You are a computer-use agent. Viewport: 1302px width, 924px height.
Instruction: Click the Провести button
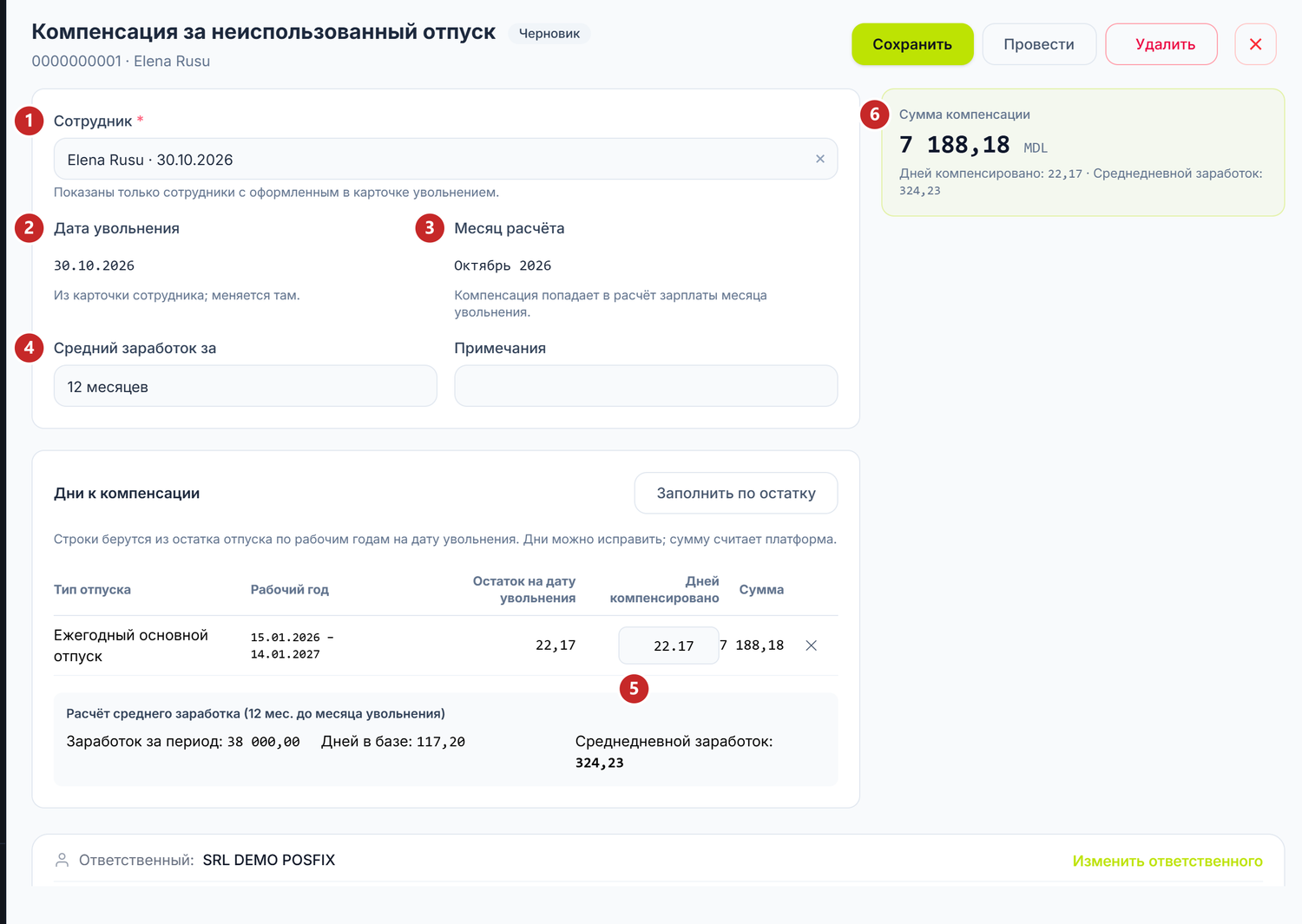(x=1039, y=44)
